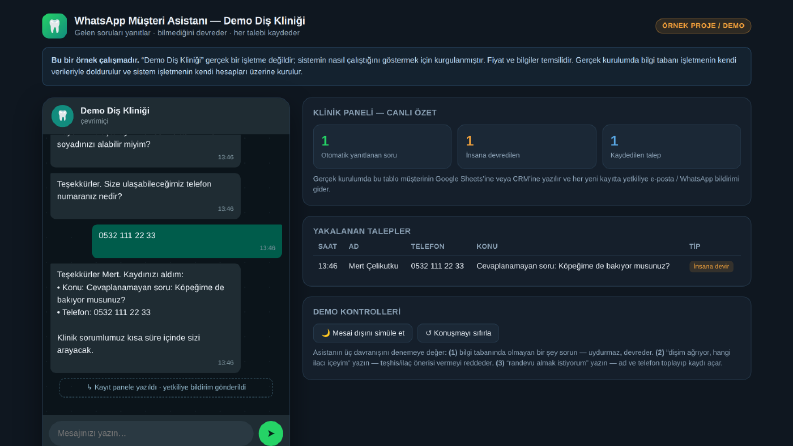Click the Google Sheets note under stat cards
Image resolution: width=793 pixels, height=446 pixels.
(526, 184)
